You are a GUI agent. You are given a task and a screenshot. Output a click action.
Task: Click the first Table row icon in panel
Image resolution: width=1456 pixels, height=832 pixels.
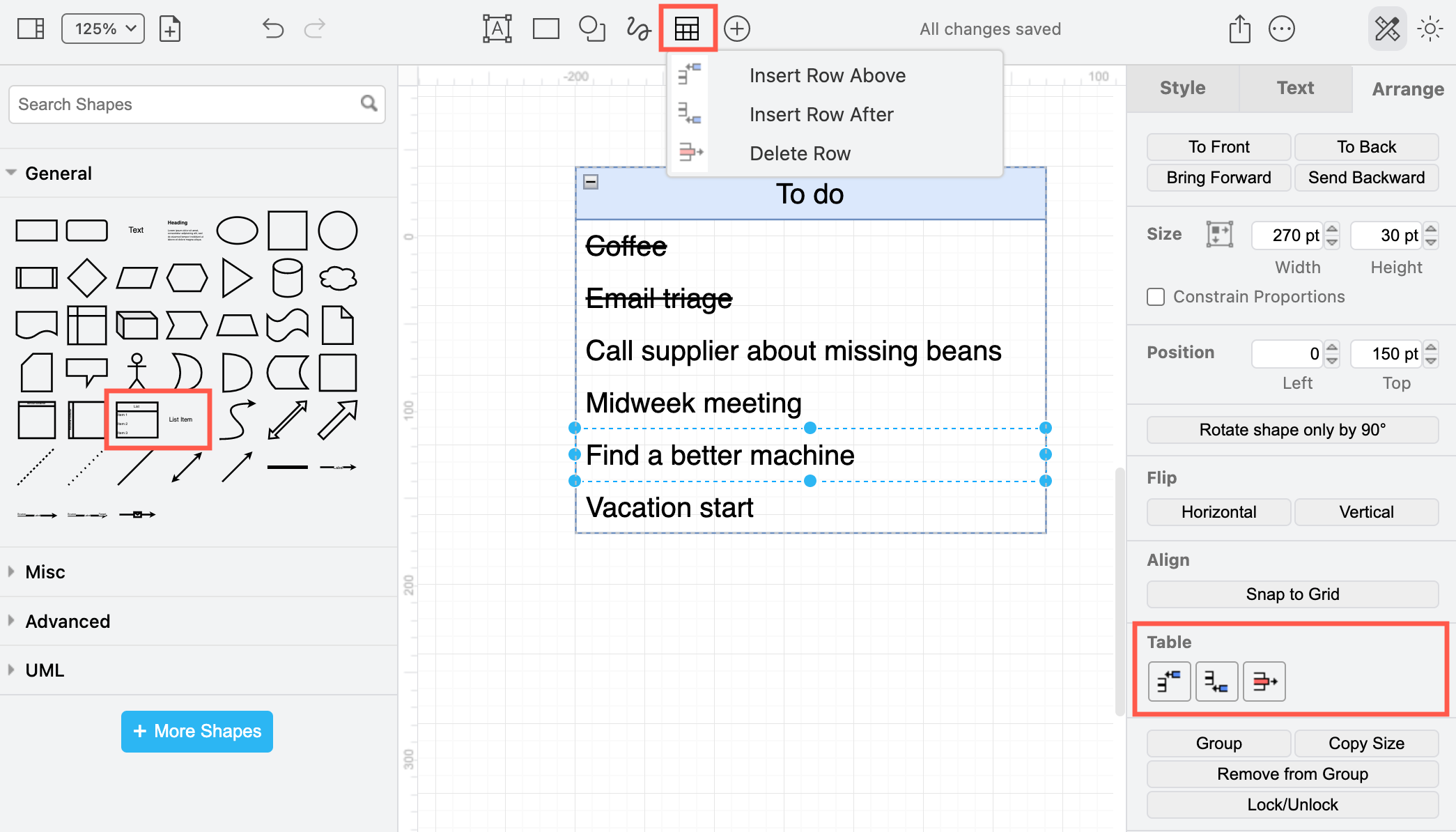coord(1170,682)
